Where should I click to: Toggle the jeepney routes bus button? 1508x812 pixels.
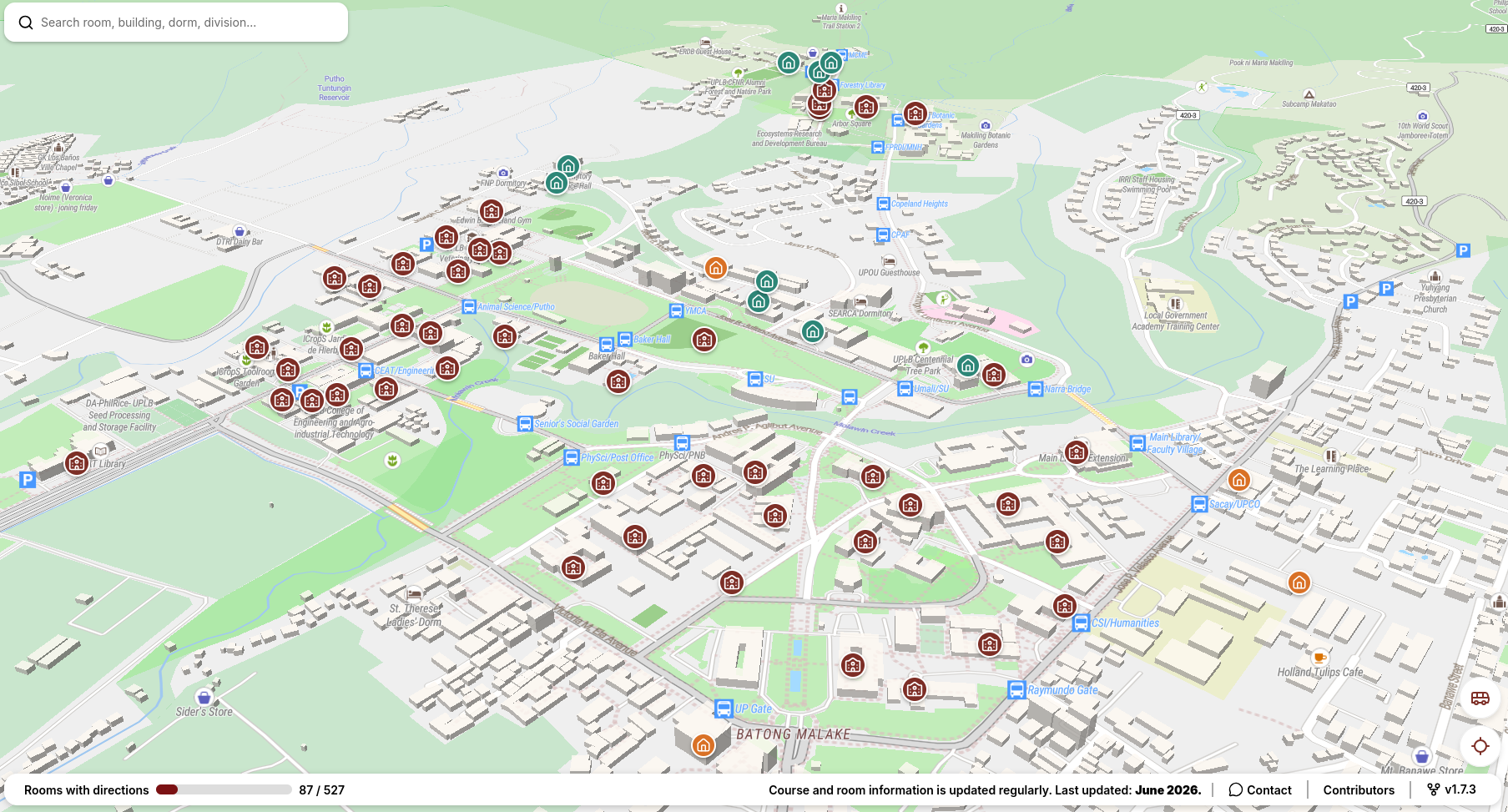(x=1480, y=699)
